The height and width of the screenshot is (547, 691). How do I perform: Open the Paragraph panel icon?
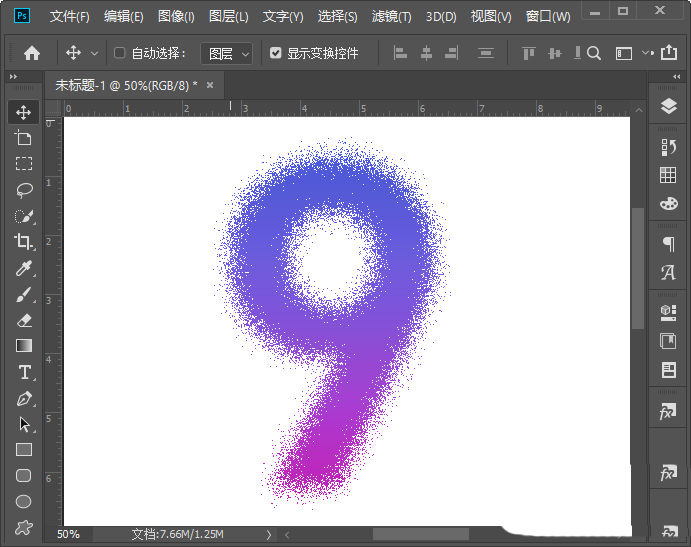669,244
